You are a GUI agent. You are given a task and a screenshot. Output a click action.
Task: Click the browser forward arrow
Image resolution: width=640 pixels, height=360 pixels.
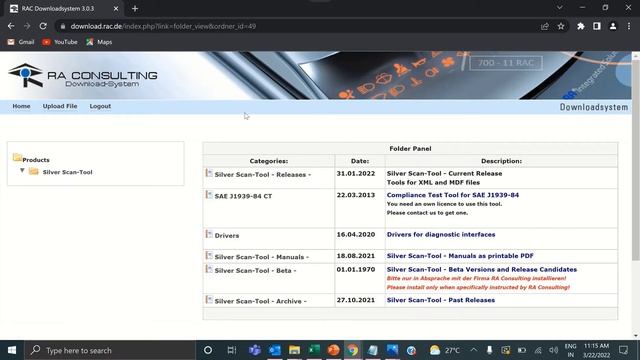click(x=27, y=26)
